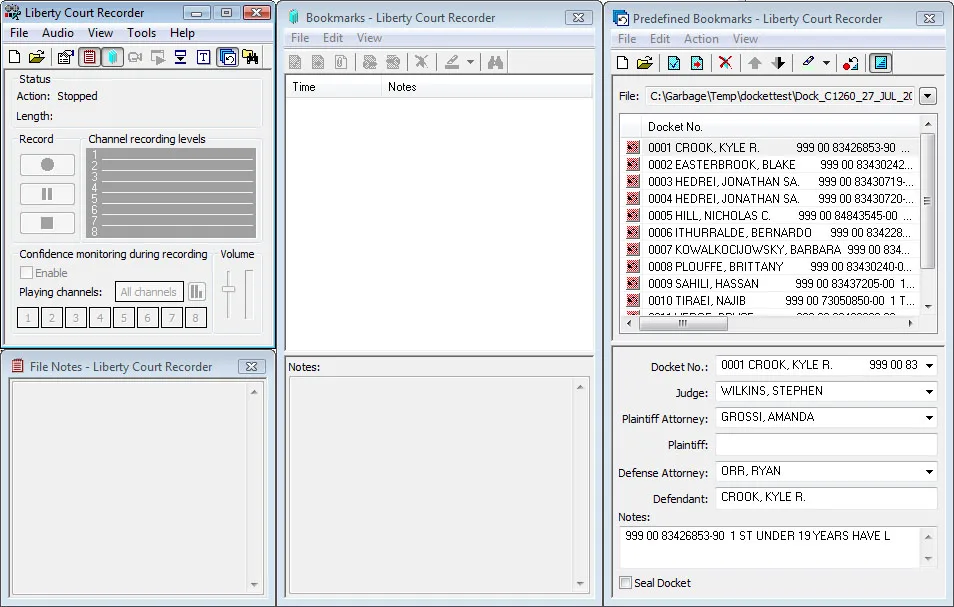Viewport: 954px width, 607px height.
Task: Click the docket list horizontal scrollbar thumb
Action: pyautogui.click(x=683, y=324)
